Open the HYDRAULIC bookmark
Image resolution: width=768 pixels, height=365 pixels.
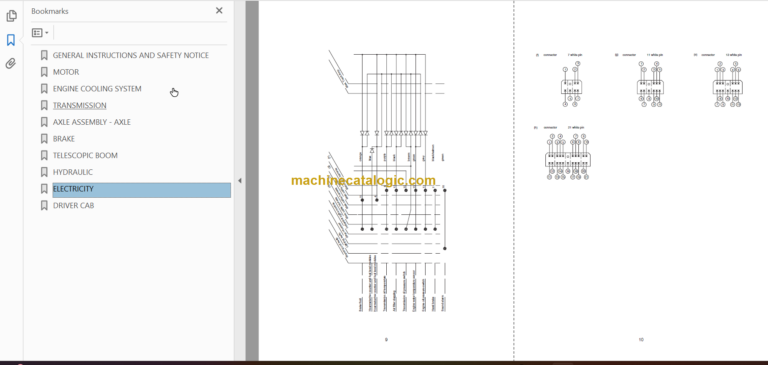pos(72,172)
